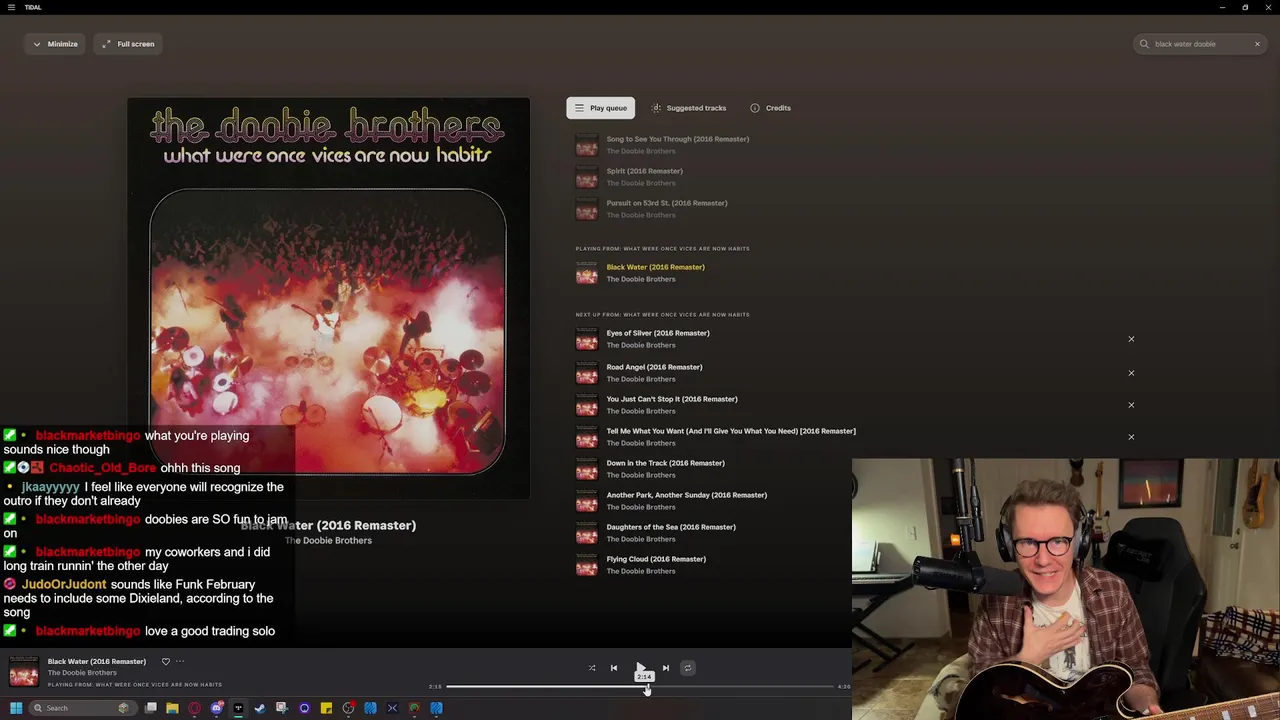Click the player bar album thumbnail
This screenshot has width=1280, height=720.
(x=24, y=671)
